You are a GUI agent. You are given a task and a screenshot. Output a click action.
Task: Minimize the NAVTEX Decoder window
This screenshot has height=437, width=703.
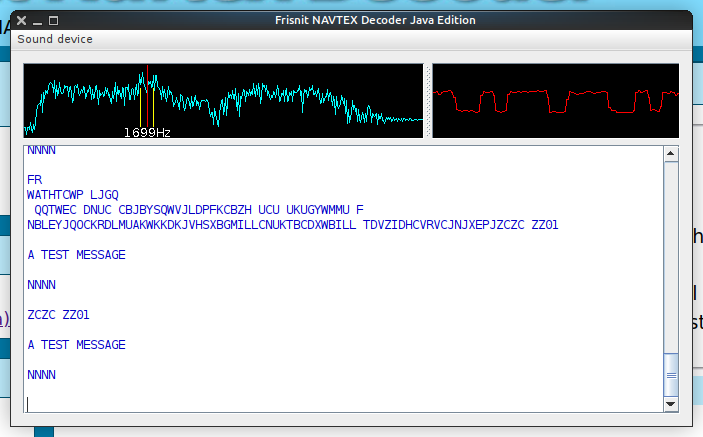pyautogui.click(x=37, y=20)
